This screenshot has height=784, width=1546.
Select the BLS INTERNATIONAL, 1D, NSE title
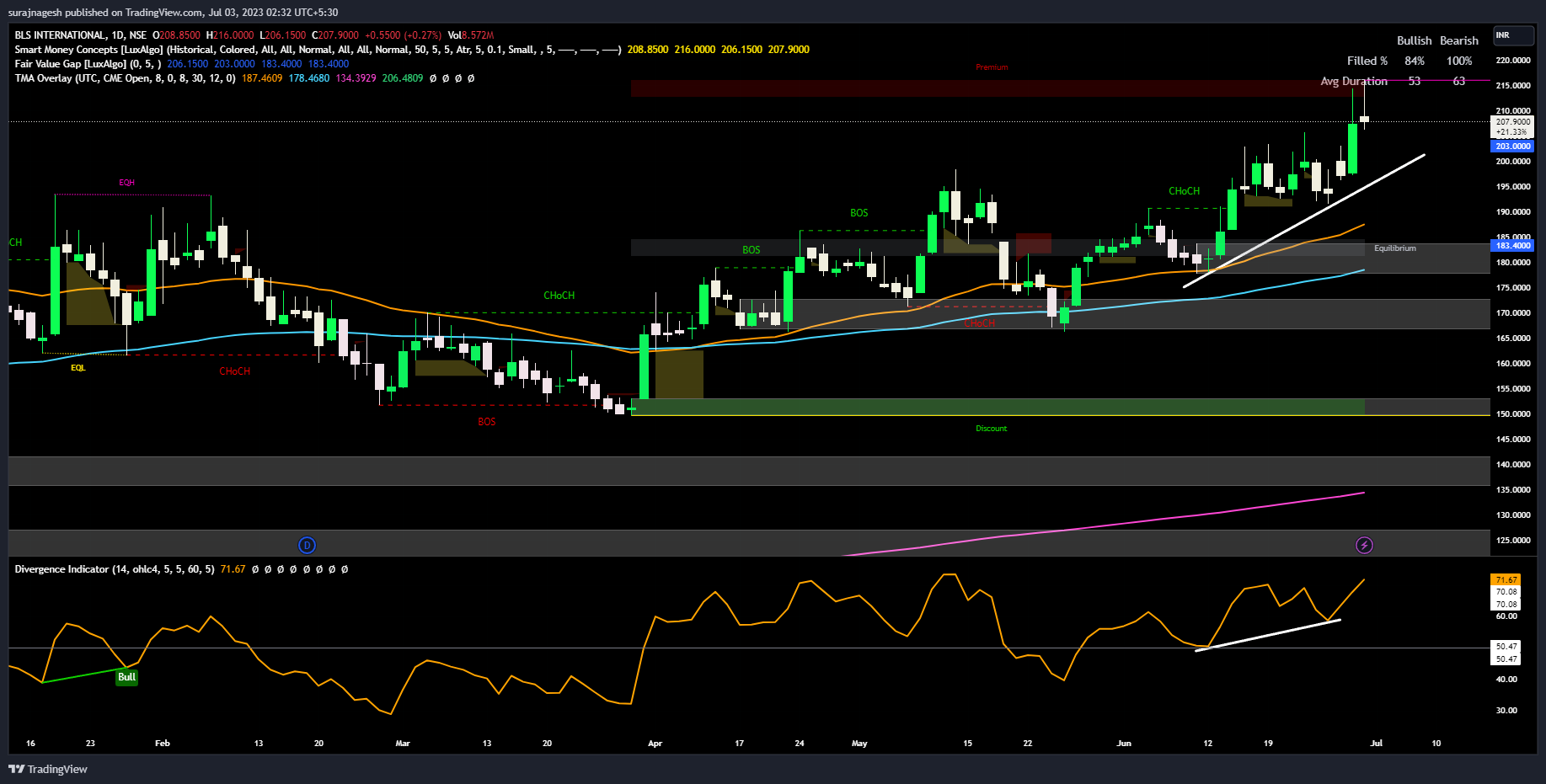point(81,35)
